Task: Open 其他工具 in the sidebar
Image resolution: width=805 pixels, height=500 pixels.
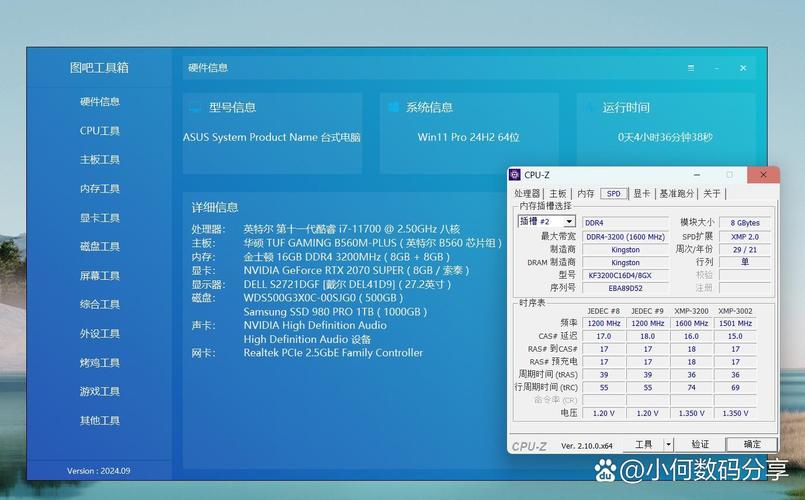Action: (x=100, y=420)
